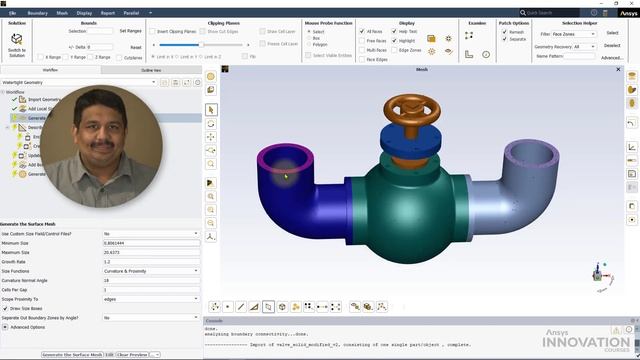Image resolution: width=640 pixels, height=360 pixels.
Task: Expand the Advanced Options section
Action: tap(5, 327)
